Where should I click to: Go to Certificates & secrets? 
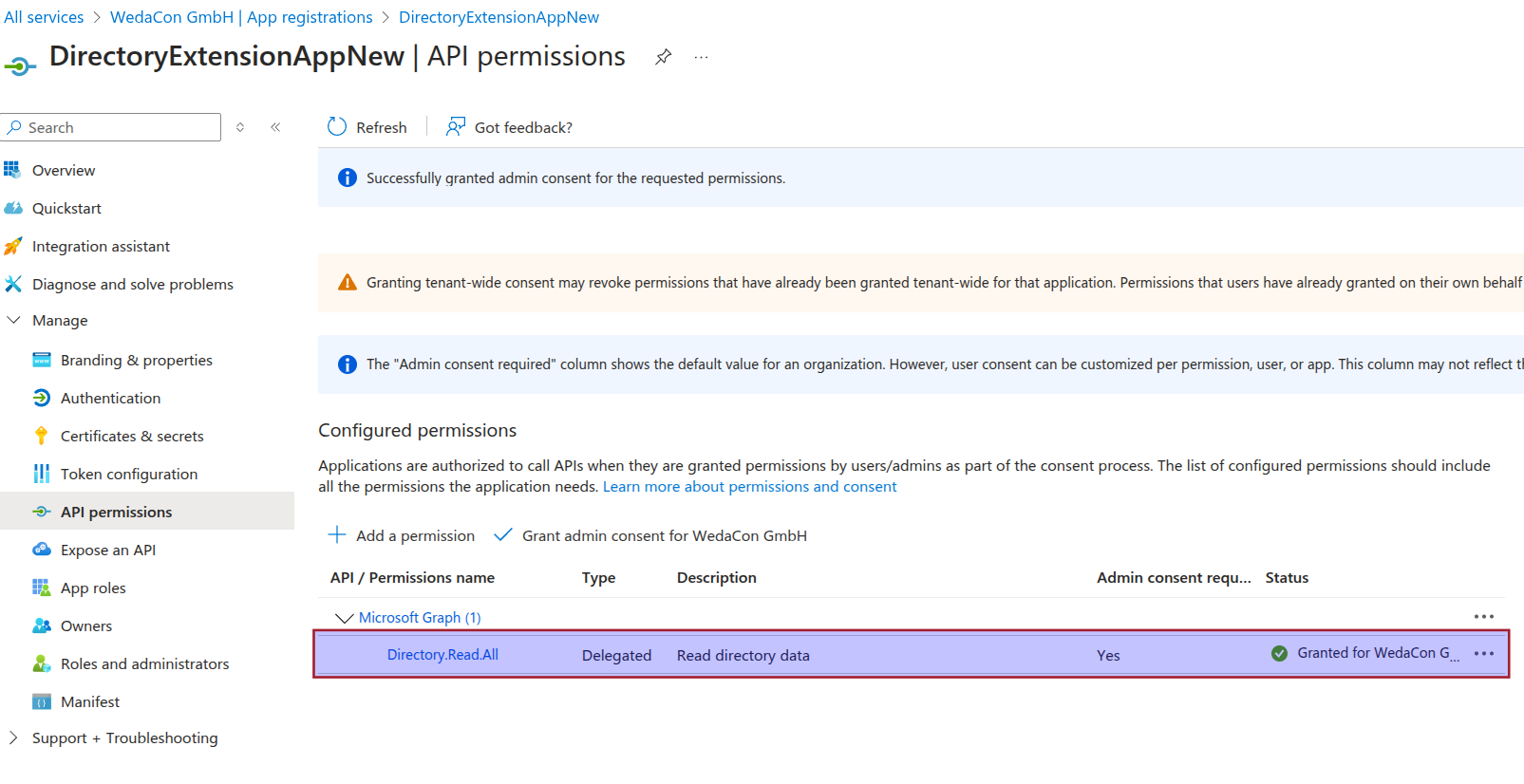[132, 436]
